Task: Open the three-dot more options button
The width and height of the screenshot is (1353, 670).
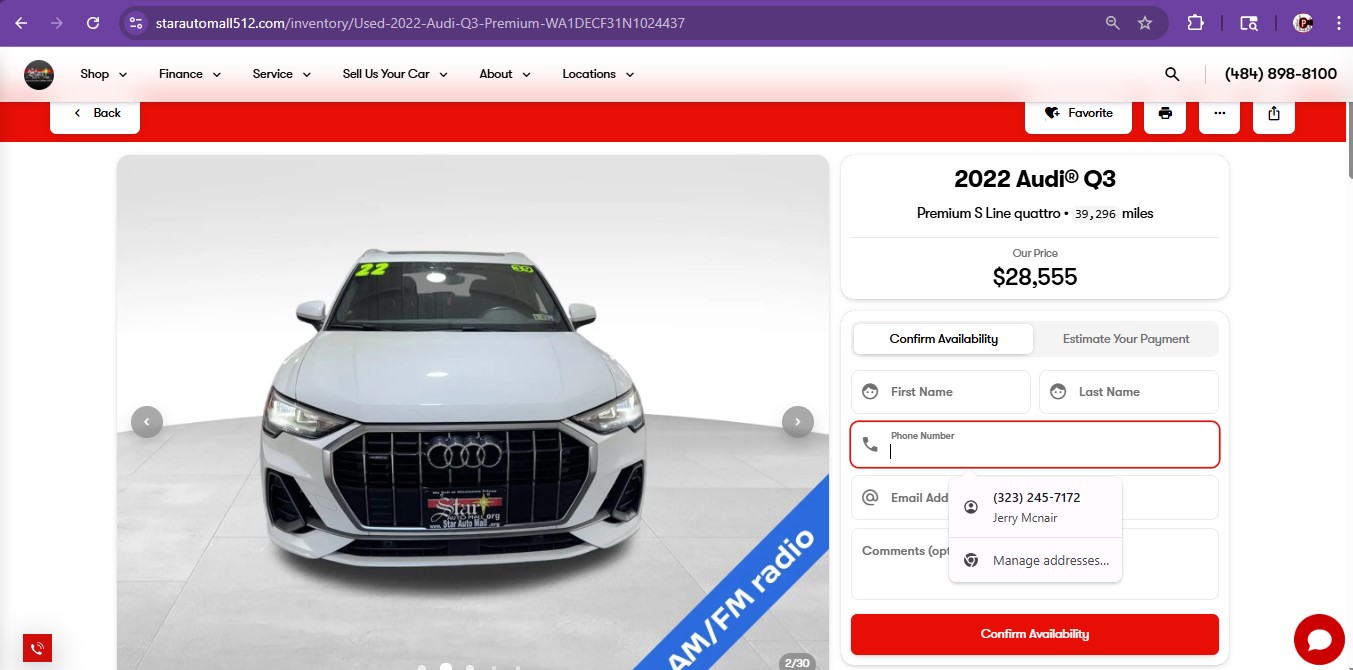Action: [x=1219, y=113]
